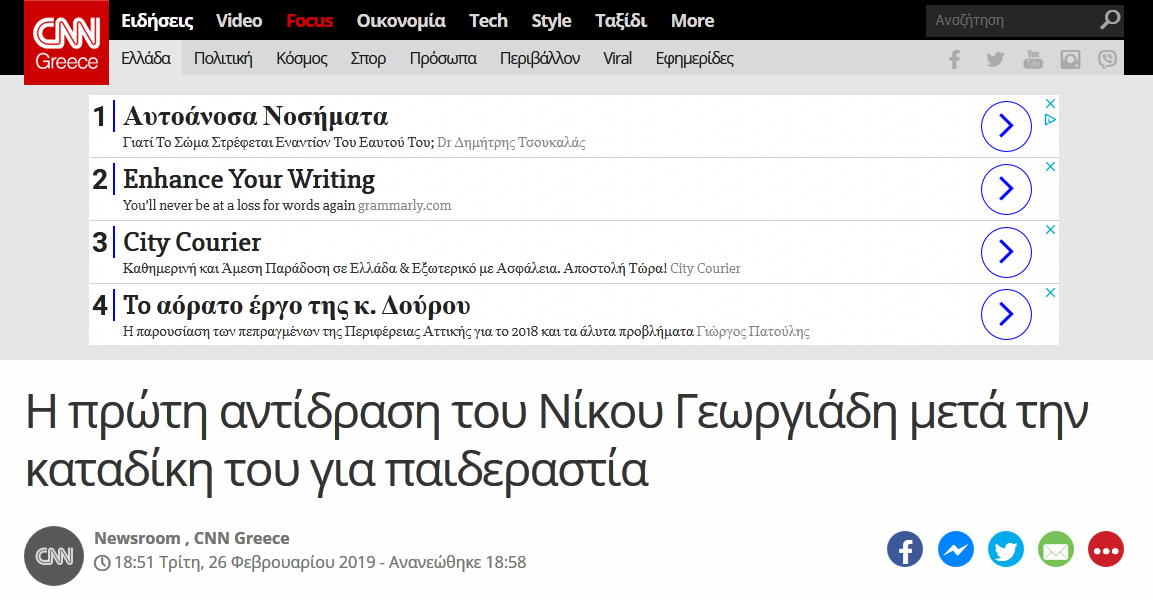Open the Ειδήσεις menu
The image size is (1153, 600).
point(157,21)
